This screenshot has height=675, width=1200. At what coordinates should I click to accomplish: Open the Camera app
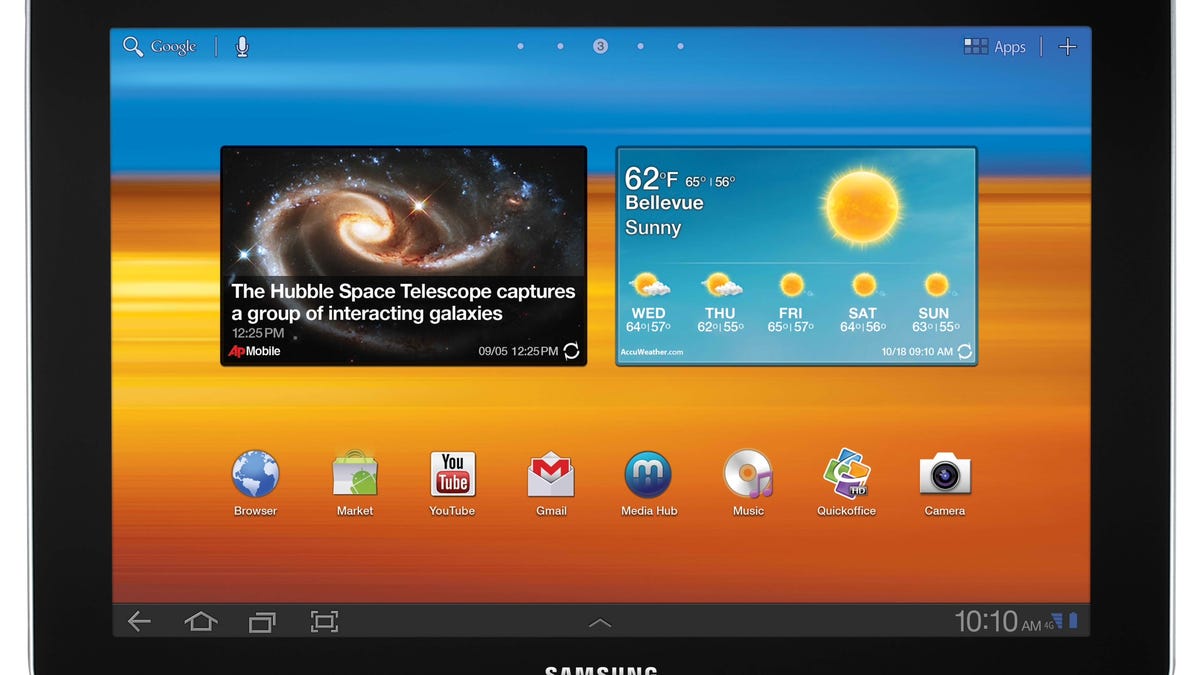pyautogui.click(x=944, y=476)
